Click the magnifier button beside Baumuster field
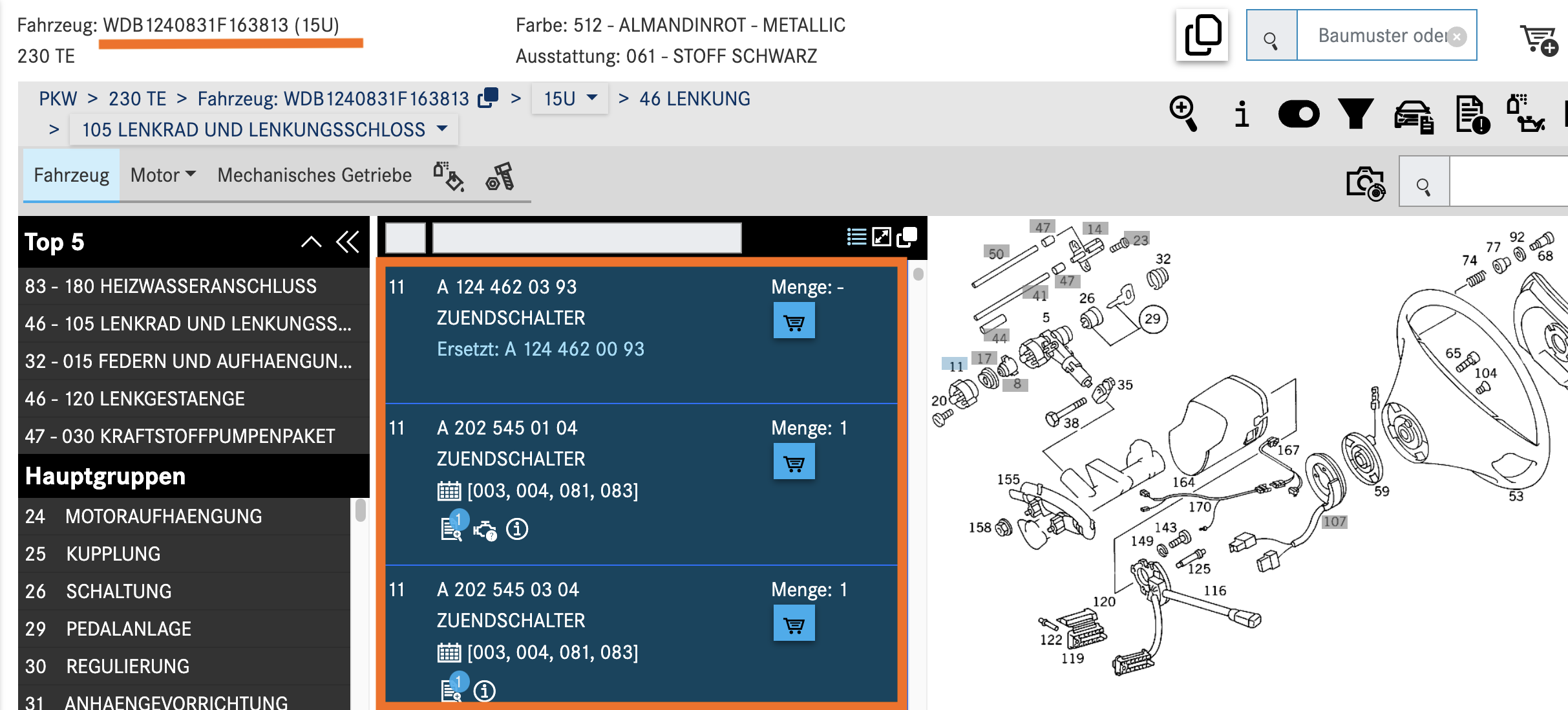Screen dimensions: 1568x710 [1271, 36]
